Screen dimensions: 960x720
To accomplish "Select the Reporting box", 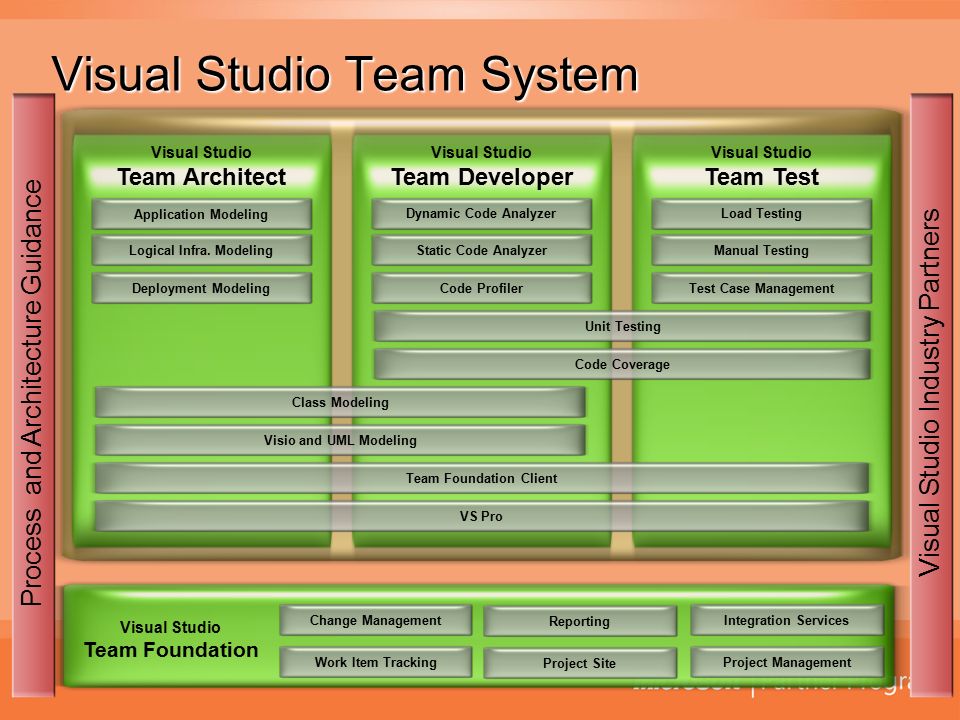I will [x=580, y=621].
